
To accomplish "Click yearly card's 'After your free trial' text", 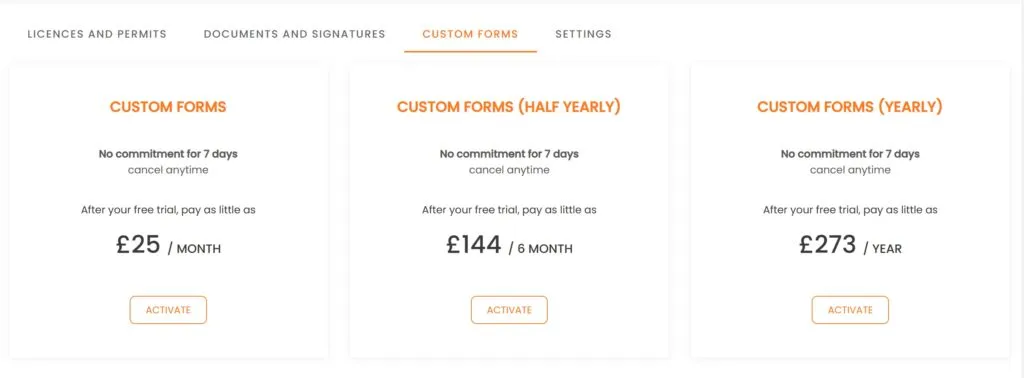I will (x=850, y=210).
